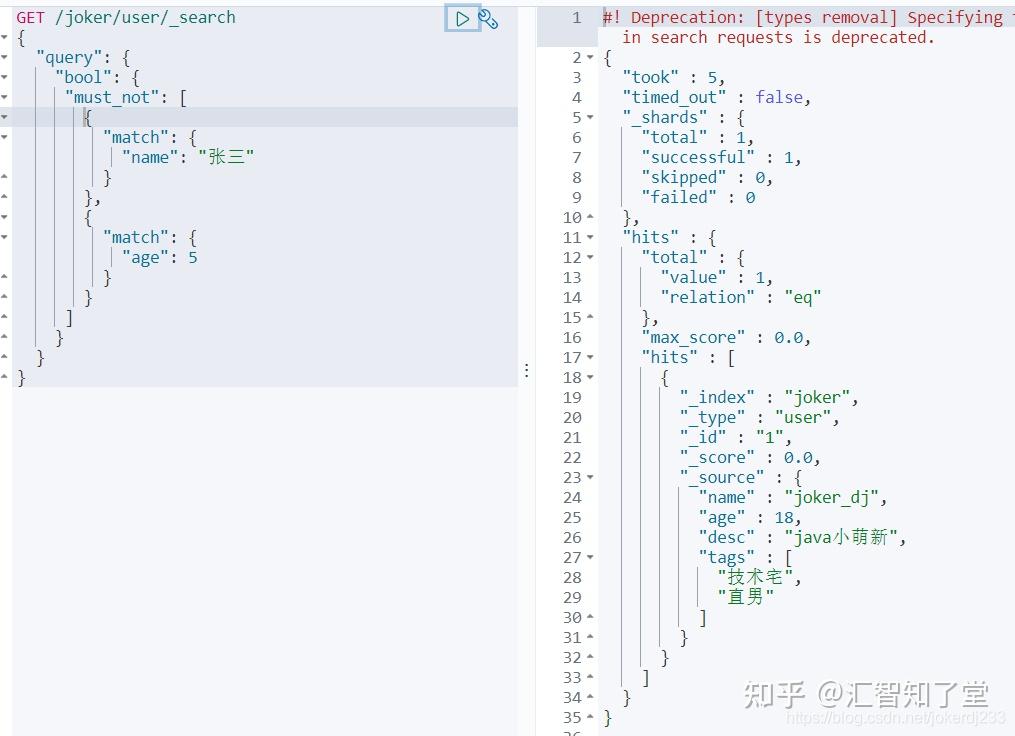
Task: Click the play icon to send the request
Action: (x=463, y=18)
